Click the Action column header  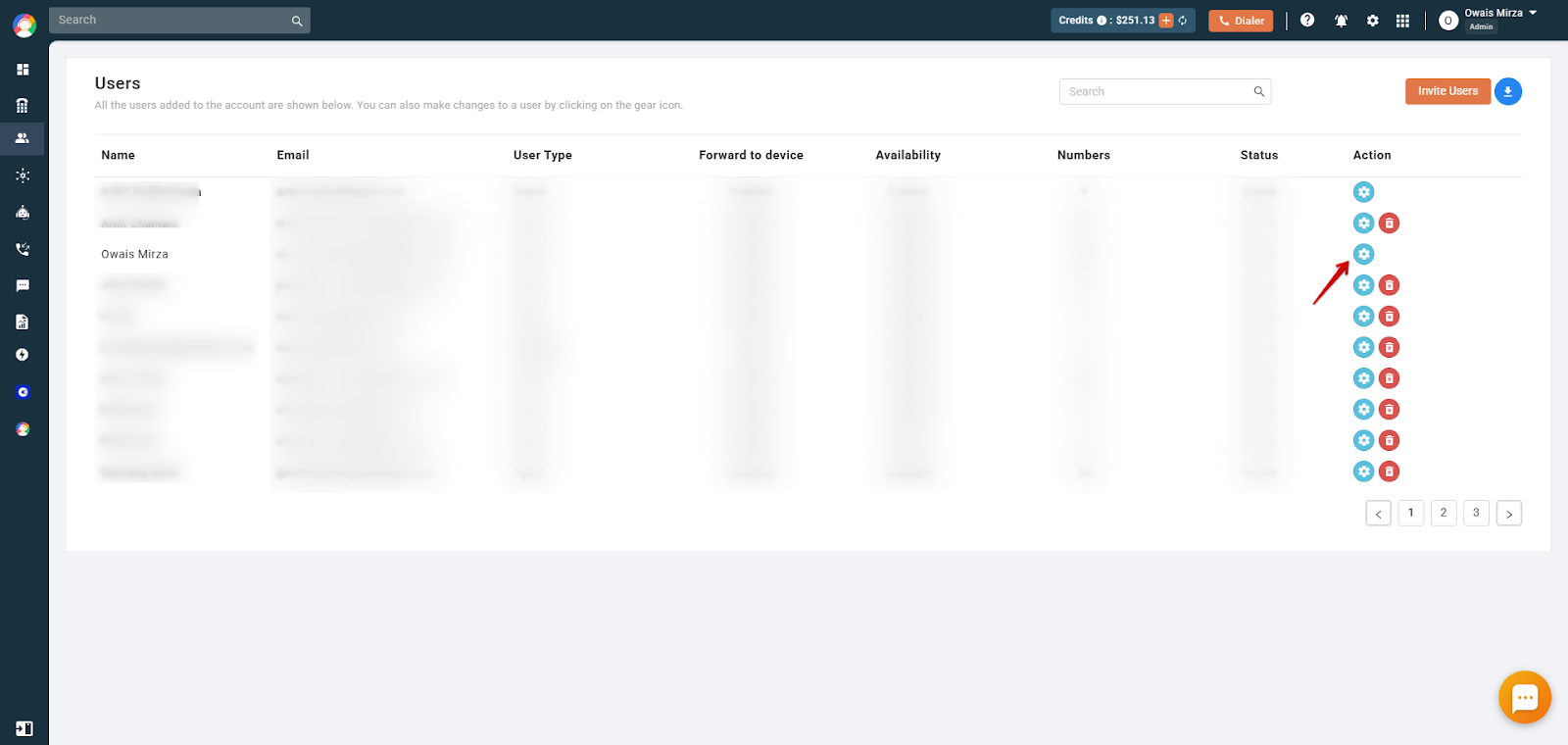[x=1372, y=155]
